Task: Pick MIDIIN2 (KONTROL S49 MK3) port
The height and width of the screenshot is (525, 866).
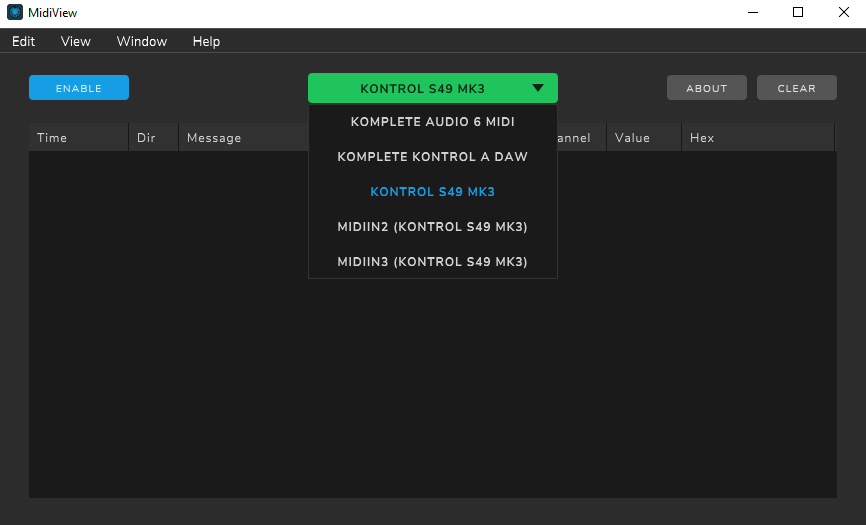Action: [432, 227]
